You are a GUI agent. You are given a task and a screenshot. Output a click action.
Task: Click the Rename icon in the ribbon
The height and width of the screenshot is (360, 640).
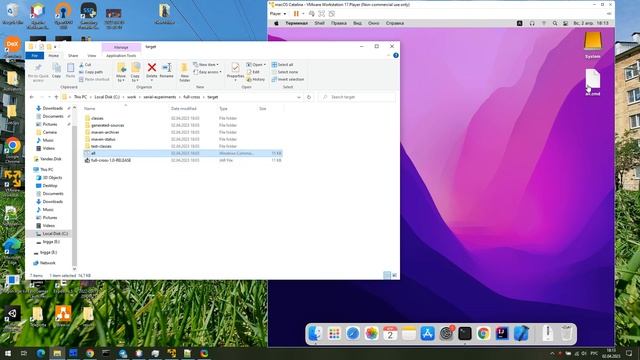point(167,68)
